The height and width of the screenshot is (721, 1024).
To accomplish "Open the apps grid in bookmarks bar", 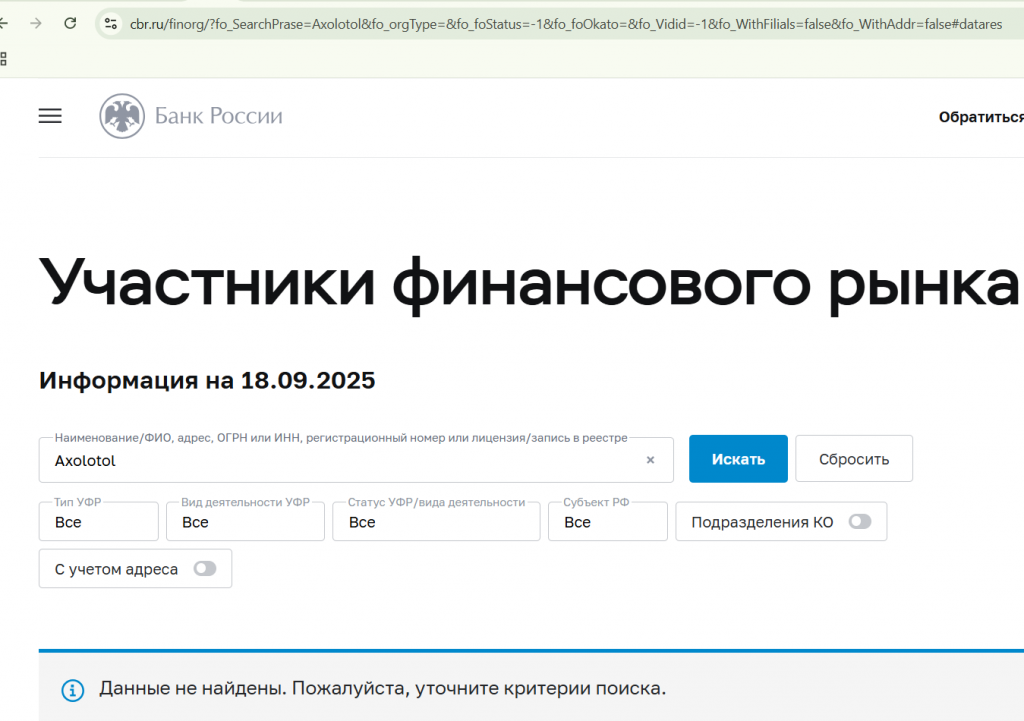I will (3, 59).
